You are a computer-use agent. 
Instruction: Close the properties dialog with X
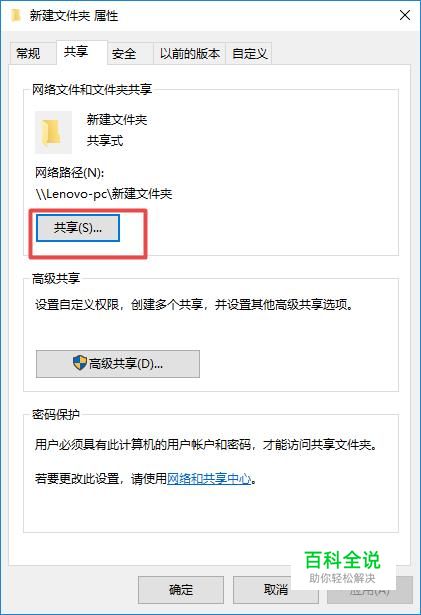point(405,15)
